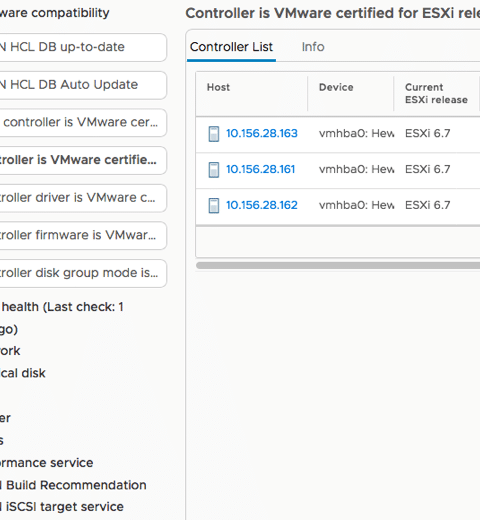480x520 pixels.
Task: Select the Controller List tab
Action: [x=231, y=47]
